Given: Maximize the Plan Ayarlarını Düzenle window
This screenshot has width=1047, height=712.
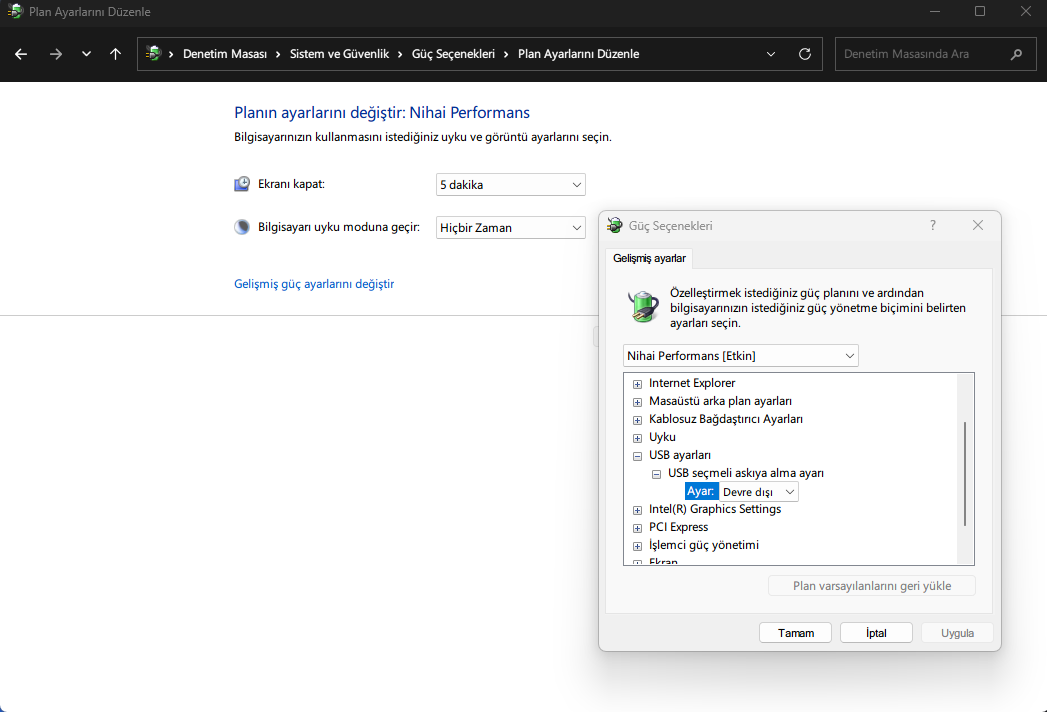Looking at the screenshot, I should coord(980,11).
